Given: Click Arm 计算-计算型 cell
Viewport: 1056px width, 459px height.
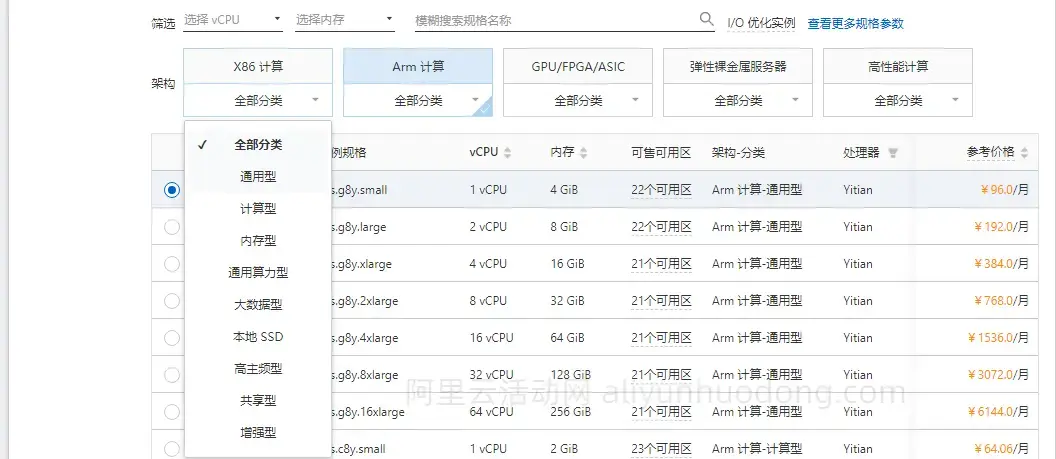Looking at the screenshot, I should pos(757,448).
